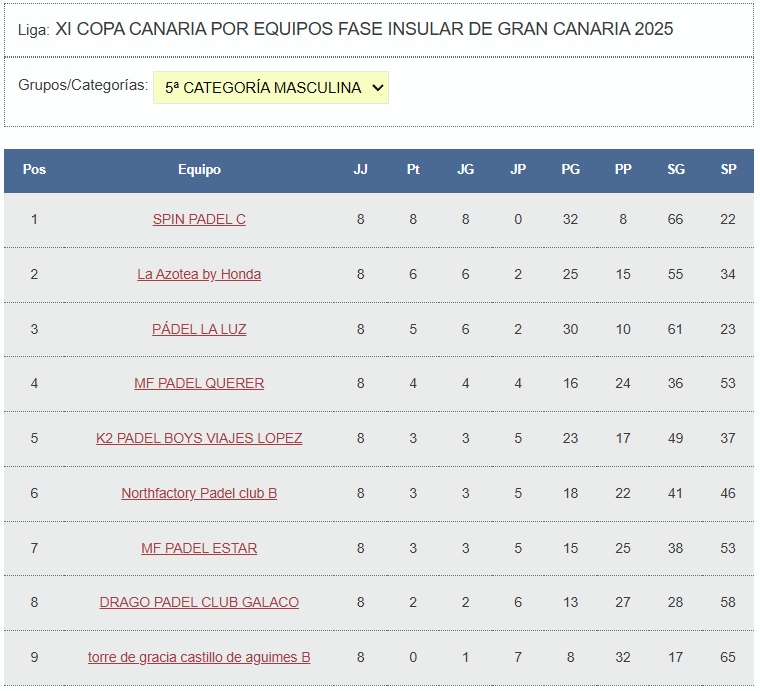Open DRAGO PADEL CLUB GALACO link

click(x=199, y=602)
